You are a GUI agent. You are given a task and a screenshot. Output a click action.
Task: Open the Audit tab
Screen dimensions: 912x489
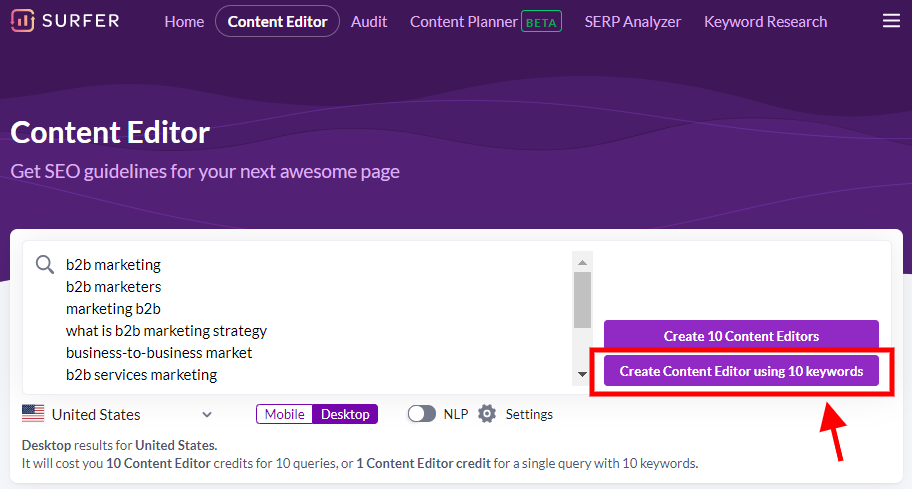[x=369, y=22]
